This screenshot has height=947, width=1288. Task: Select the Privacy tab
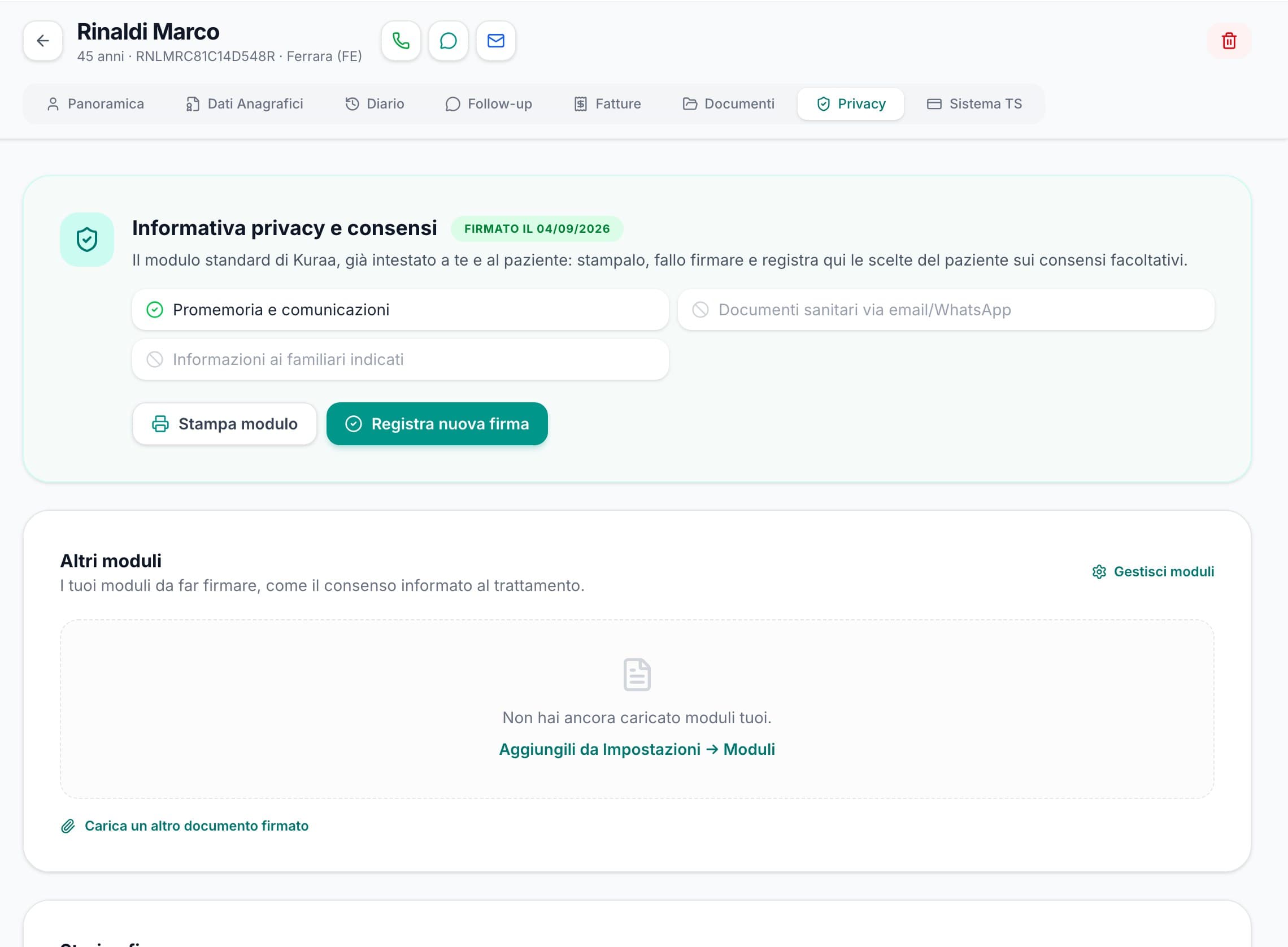tap(851, 104)
